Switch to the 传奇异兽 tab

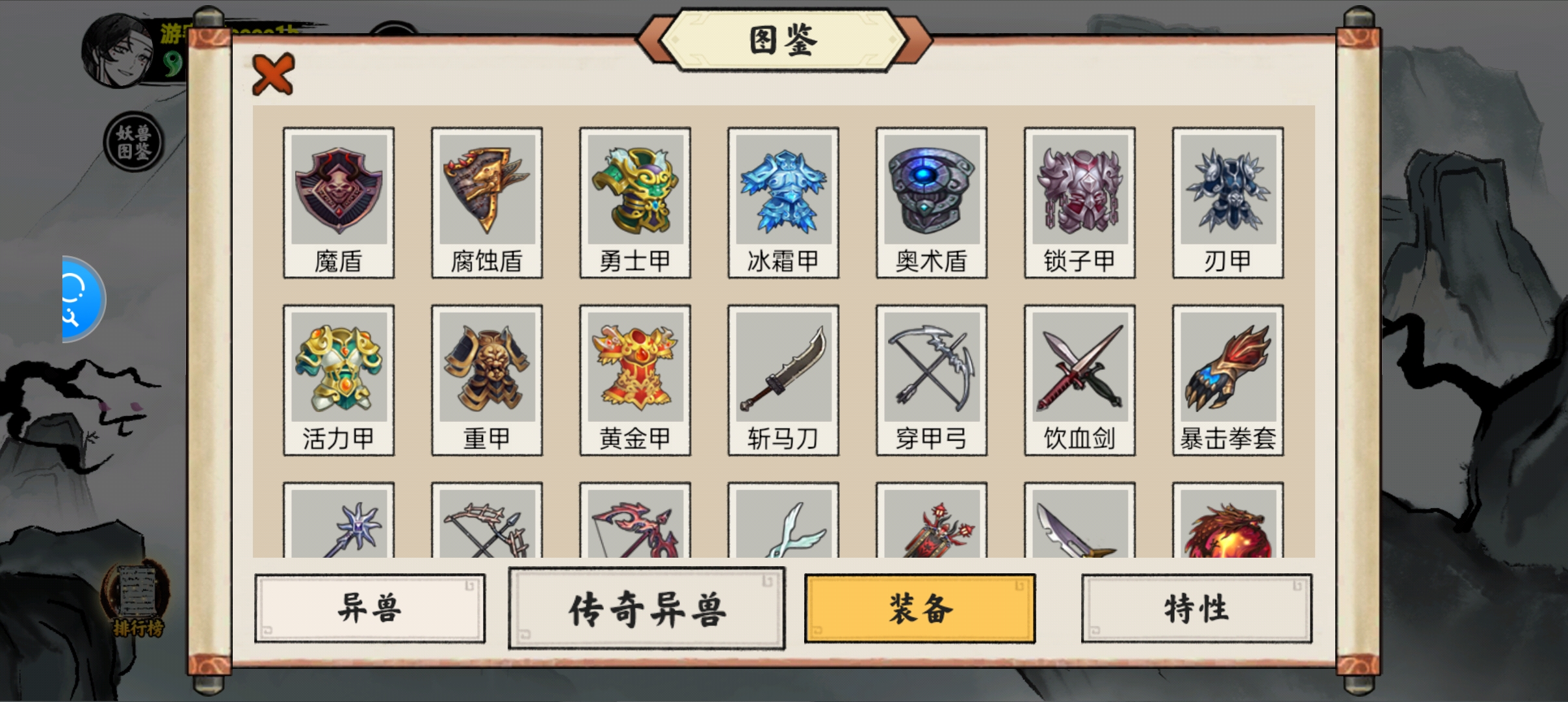point(647,608)
